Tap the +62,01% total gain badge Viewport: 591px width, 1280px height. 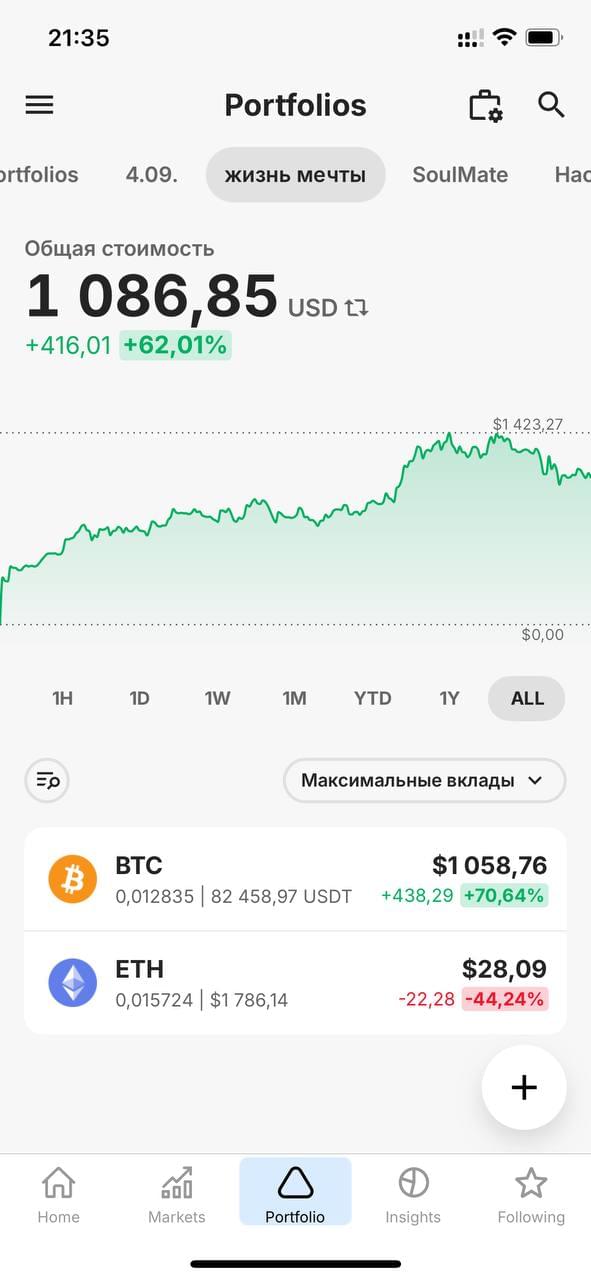pos(175,345)
